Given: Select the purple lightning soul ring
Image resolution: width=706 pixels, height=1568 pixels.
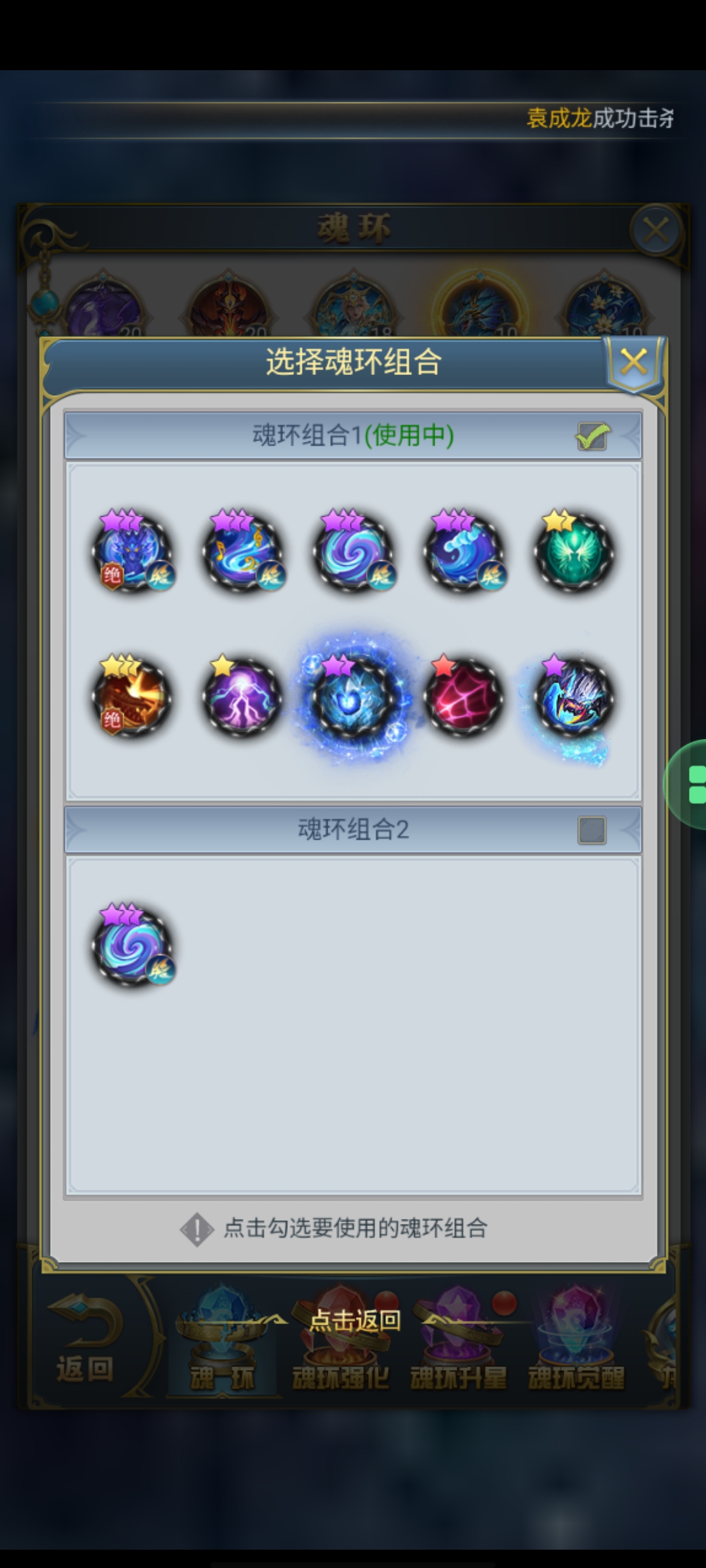Looking at the screenshot, I should (243, 697).
